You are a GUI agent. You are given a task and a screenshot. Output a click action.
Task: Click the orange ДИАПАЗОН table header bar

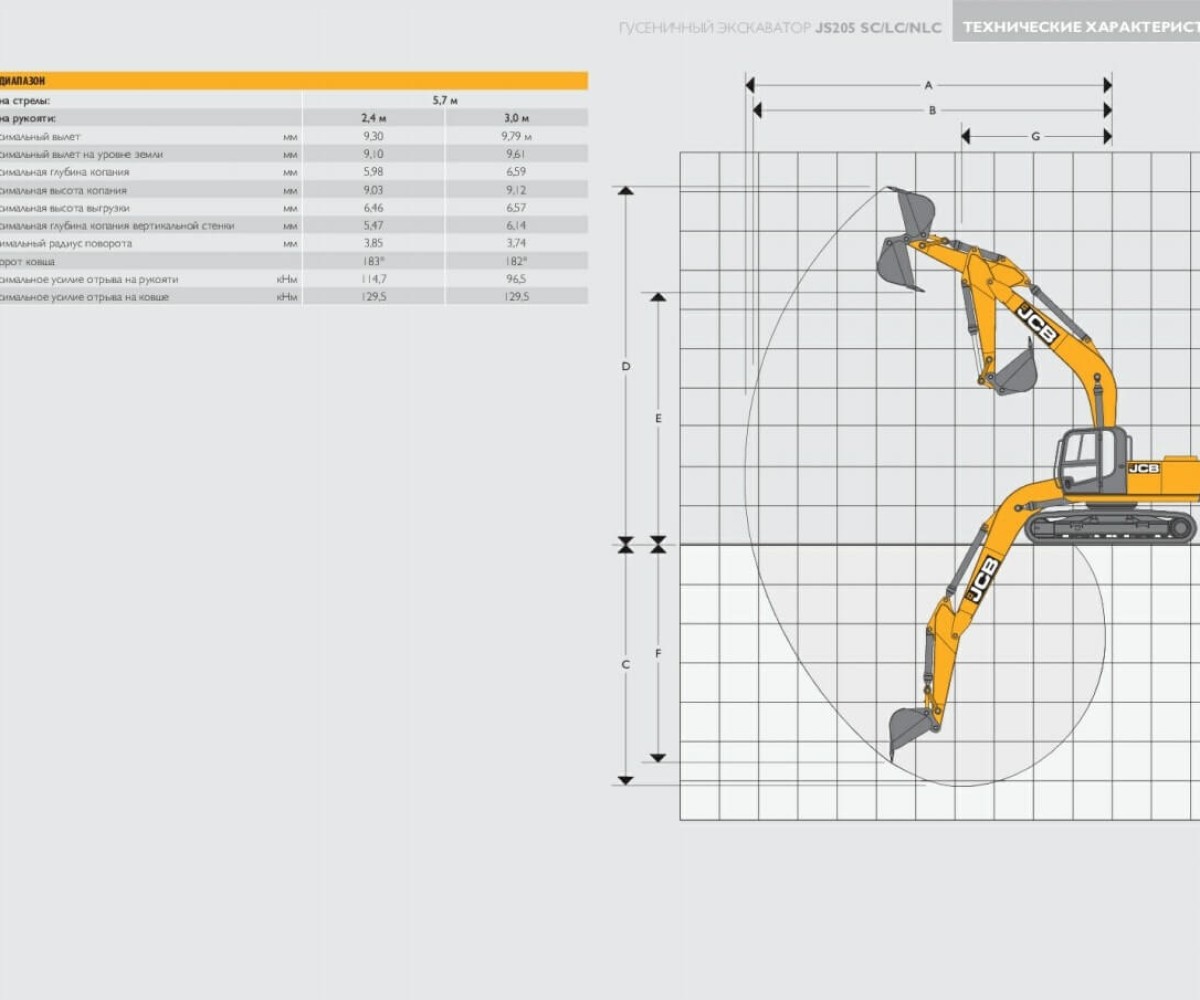click(294, 81)
